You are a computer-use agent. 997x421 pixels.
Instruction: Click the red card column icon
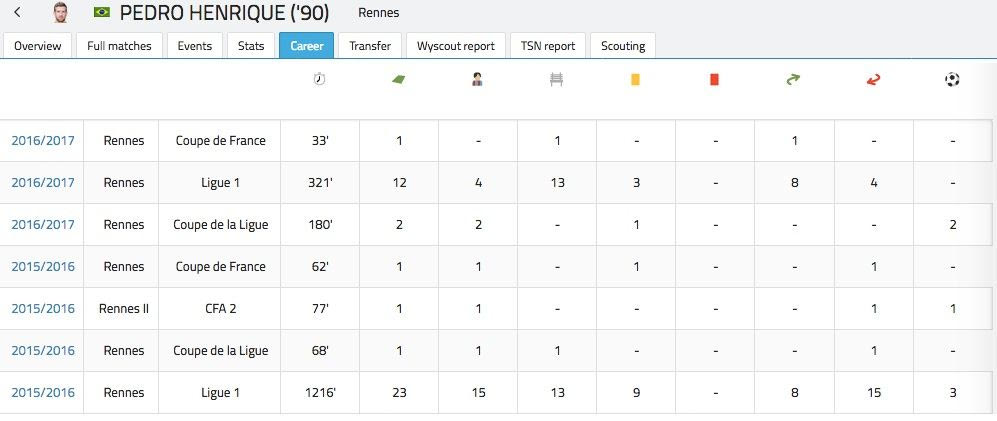714,80
